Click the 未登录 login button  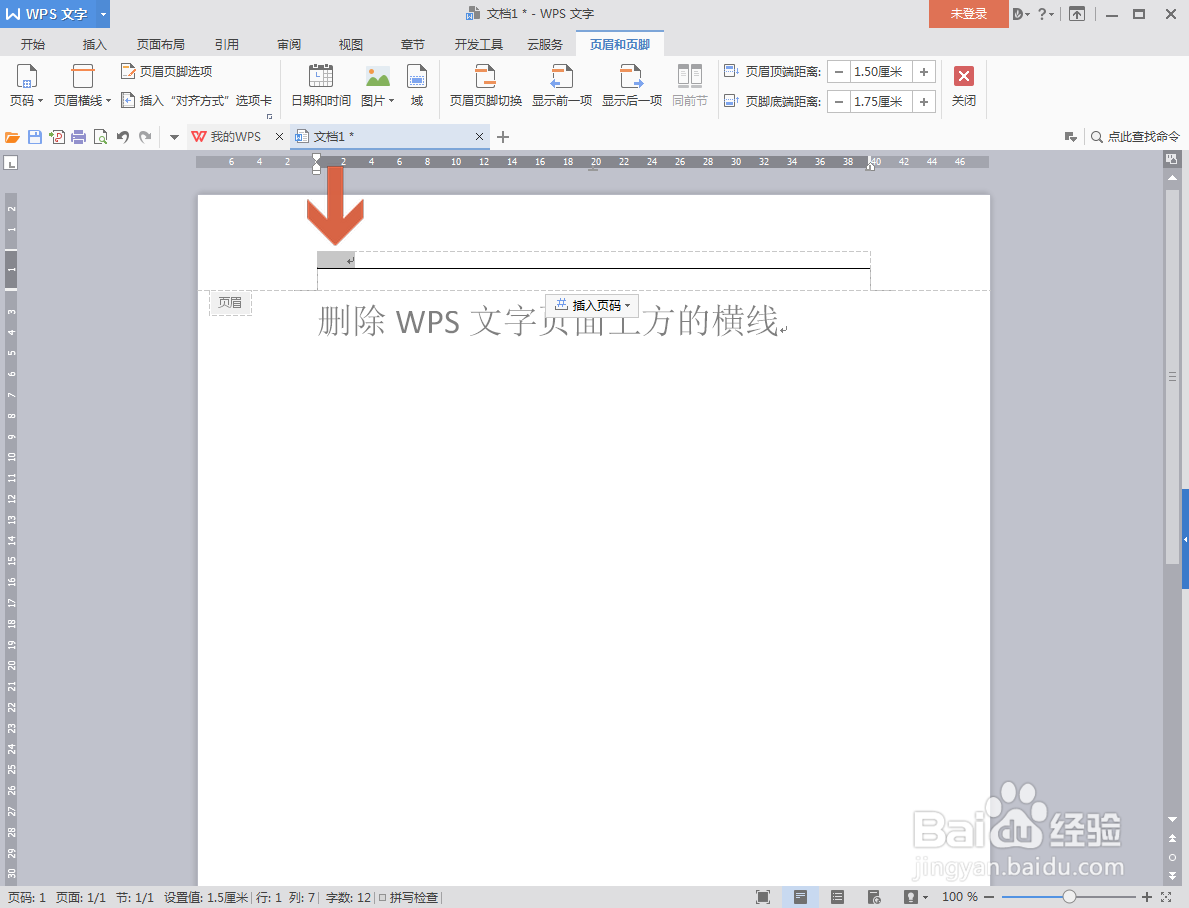[968, 14]
